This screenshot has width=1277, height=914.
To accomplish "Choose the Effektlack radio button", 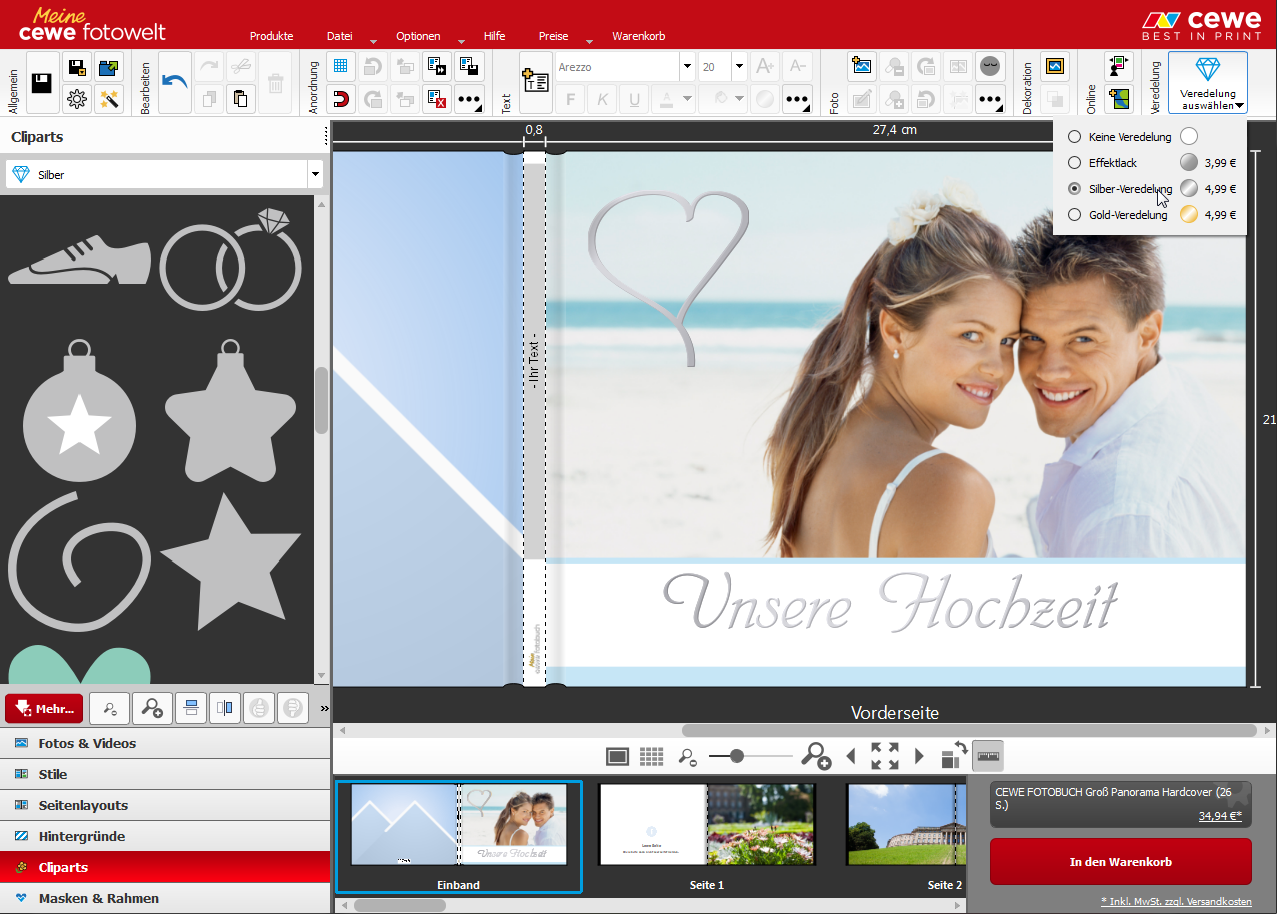I will (x=1074, y=163).
